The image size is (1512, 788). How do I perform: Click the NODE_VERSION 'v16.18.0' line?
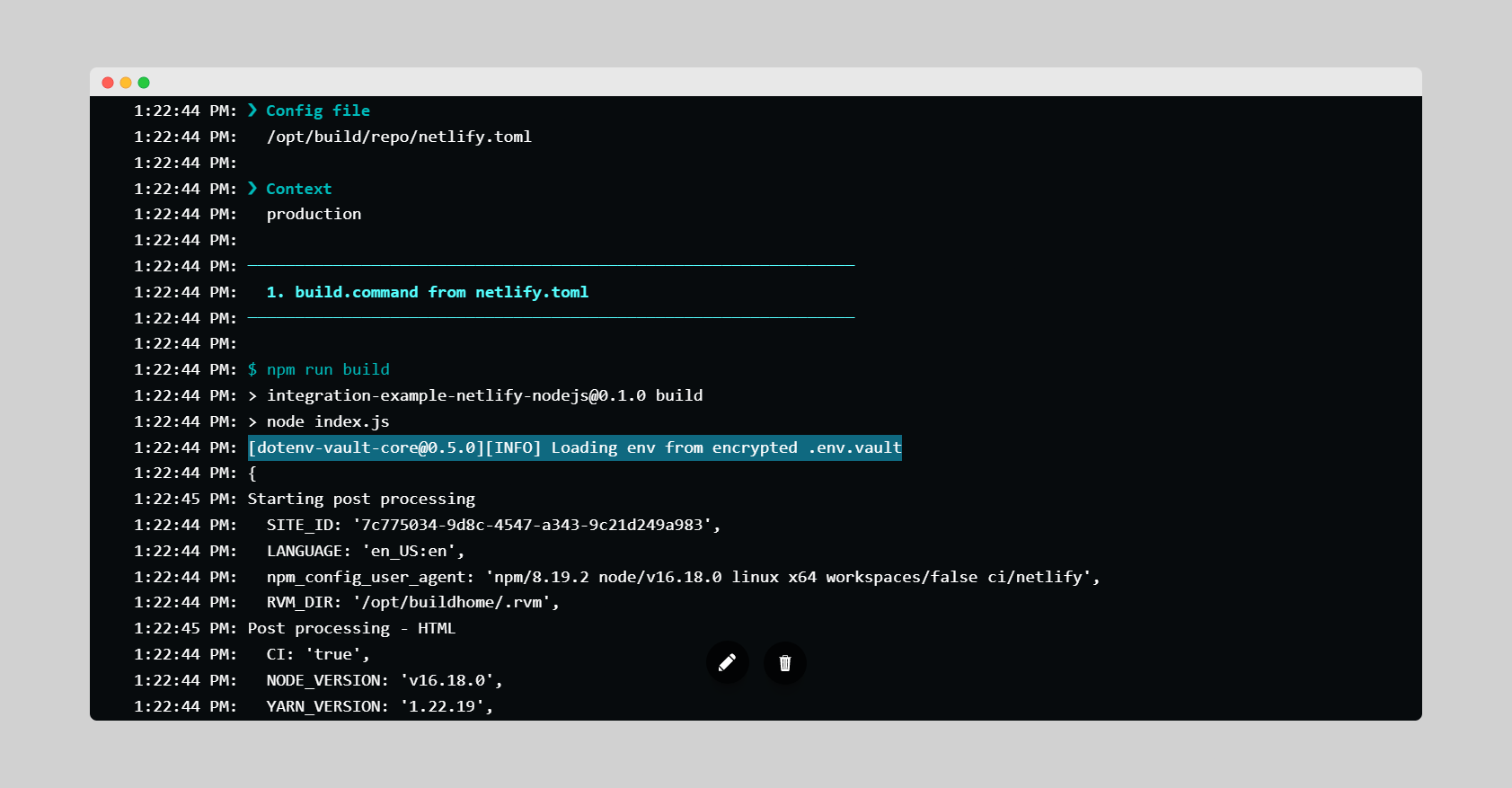385,680
